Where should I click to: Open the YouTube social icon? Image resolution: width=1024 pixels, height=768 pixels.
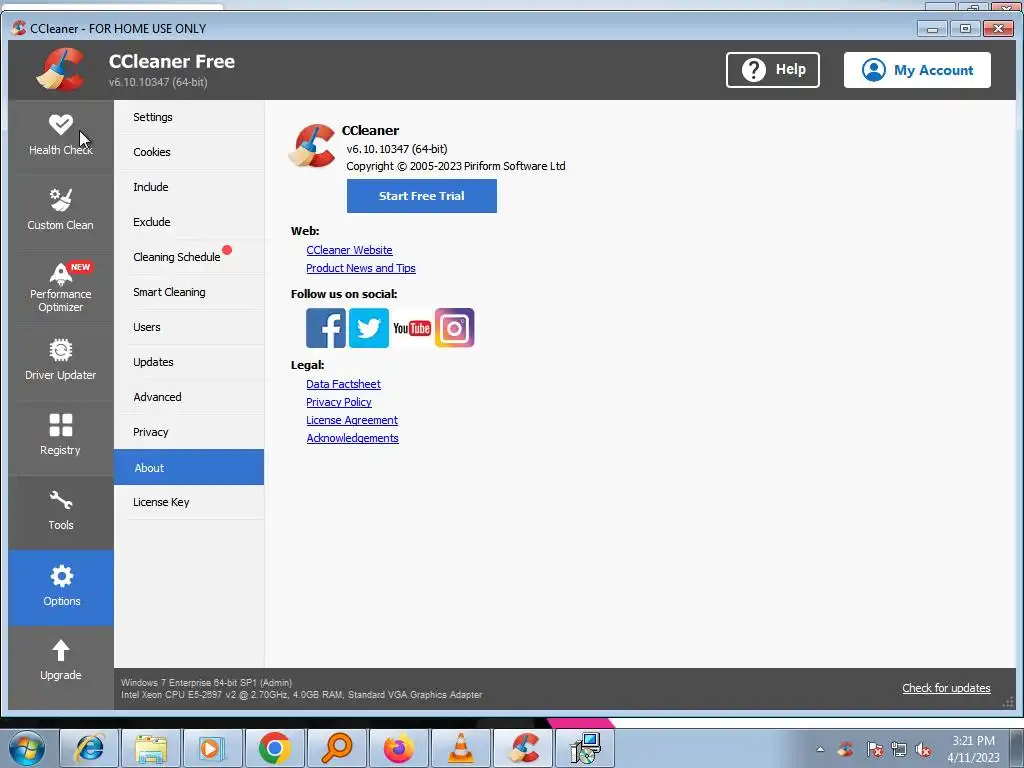pyautogui.click(x=411, y=328)
